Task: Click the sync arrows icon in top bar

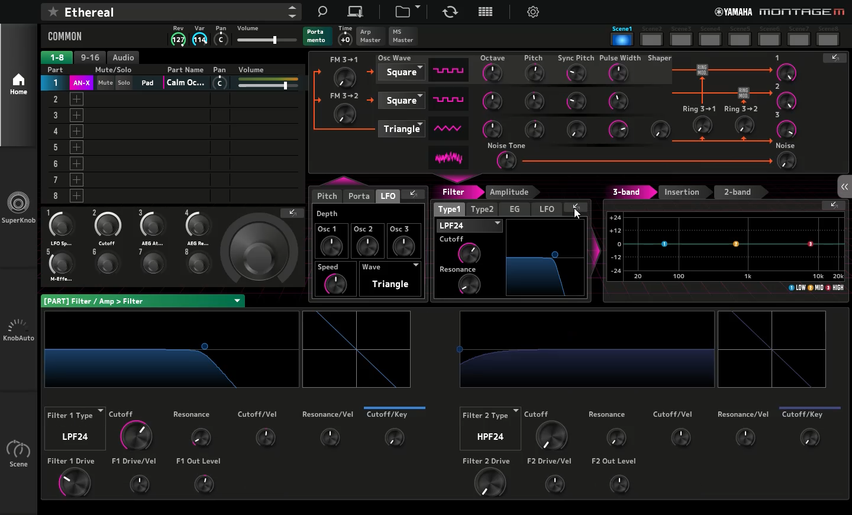Action: [450, 12]
